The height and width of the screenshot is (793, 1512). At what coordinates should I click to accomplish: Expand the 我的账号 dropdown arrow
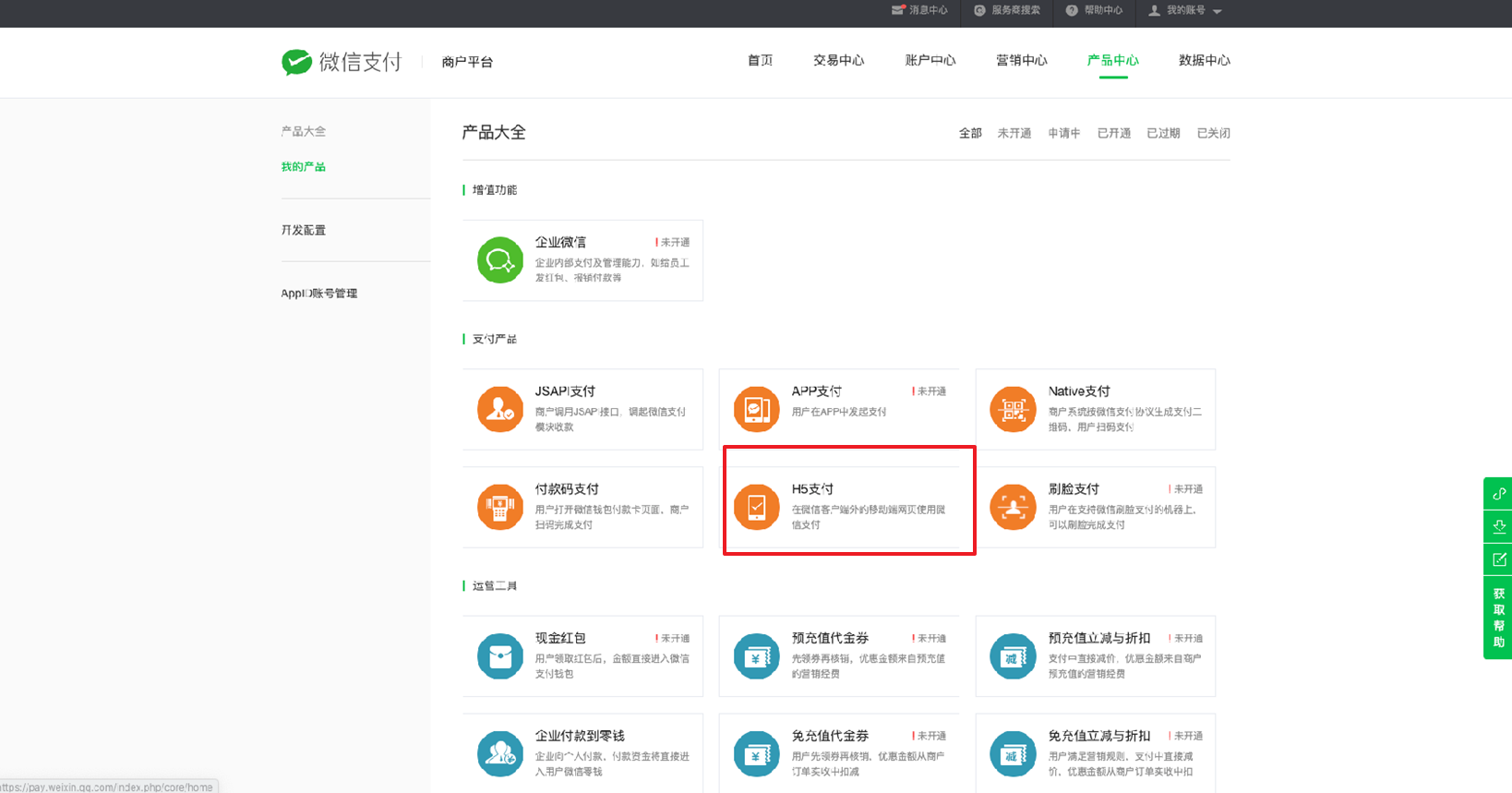[x=1217, y=11]
